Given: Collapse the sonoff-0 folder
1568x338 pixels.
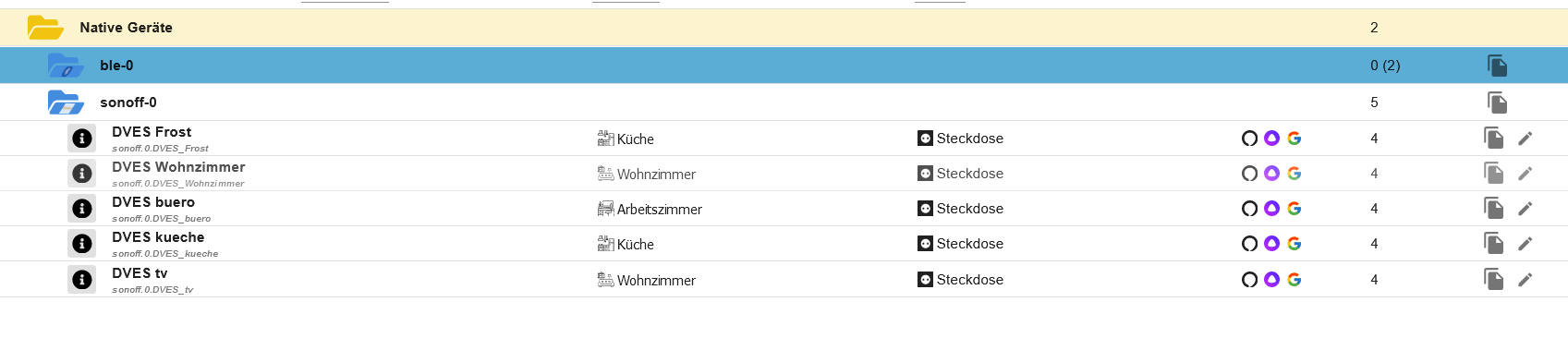Looking at the screenshot, I should pos(66,103).
